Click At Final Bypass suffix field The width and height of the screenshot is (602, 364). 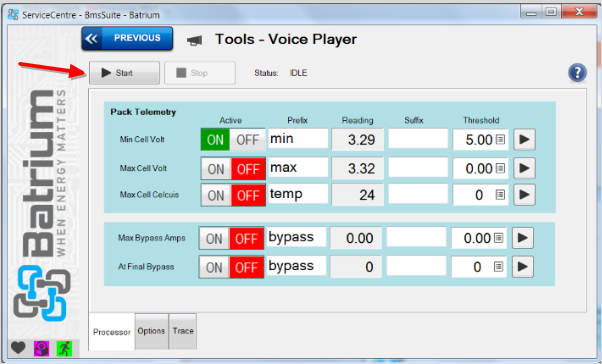coord(416,265)
